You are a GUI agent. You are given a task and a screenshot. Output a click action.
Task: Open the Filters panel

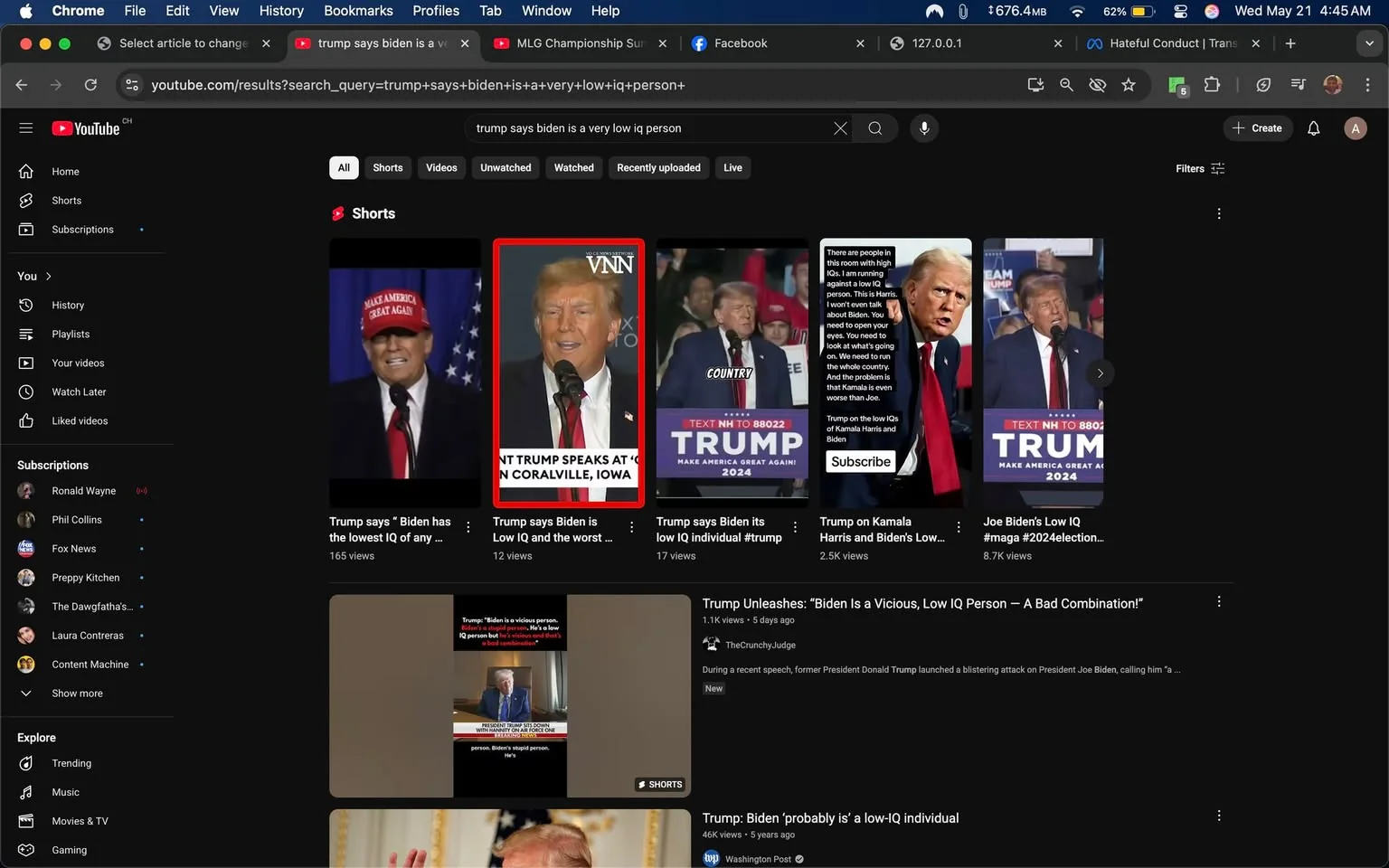1200,168
